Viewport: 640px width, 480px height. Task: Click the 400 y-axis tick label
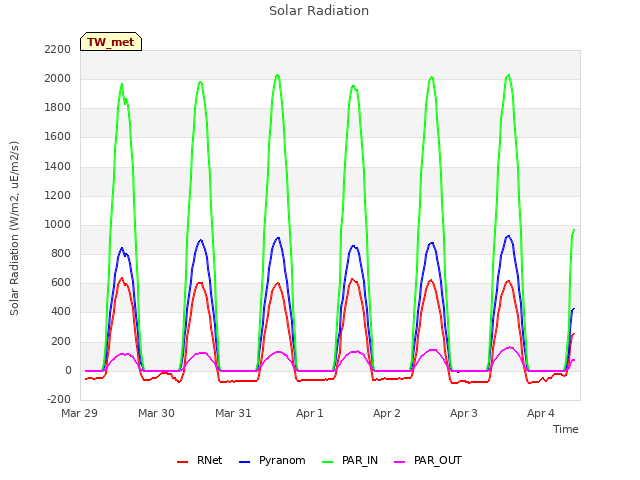click(x=61, y=312)
